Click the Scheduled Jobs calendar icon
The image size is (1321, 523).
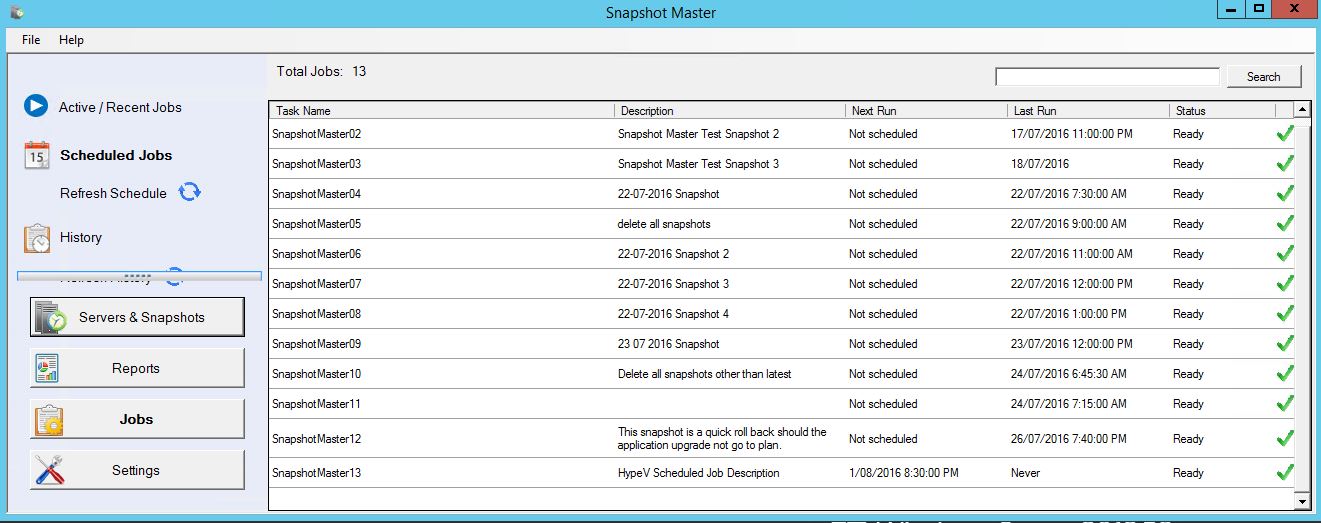(37, 155)
